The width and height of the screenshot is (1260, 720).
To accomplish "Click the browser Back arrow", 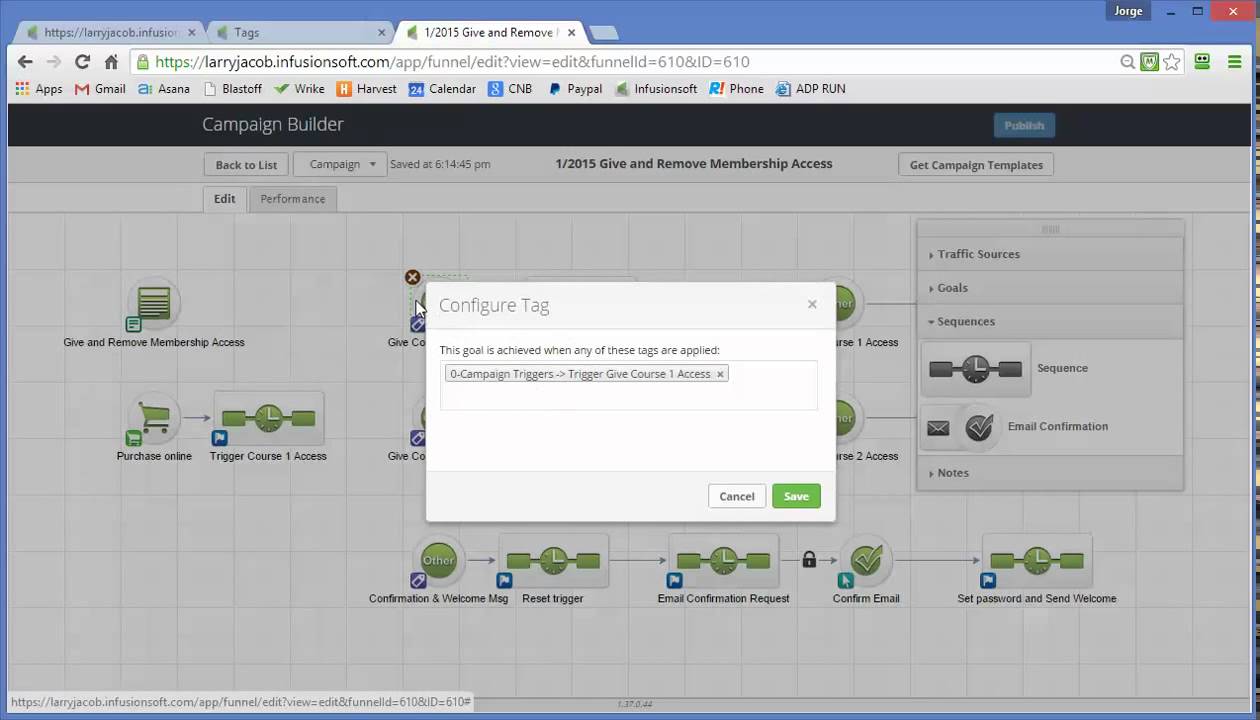I will (25, 62).
